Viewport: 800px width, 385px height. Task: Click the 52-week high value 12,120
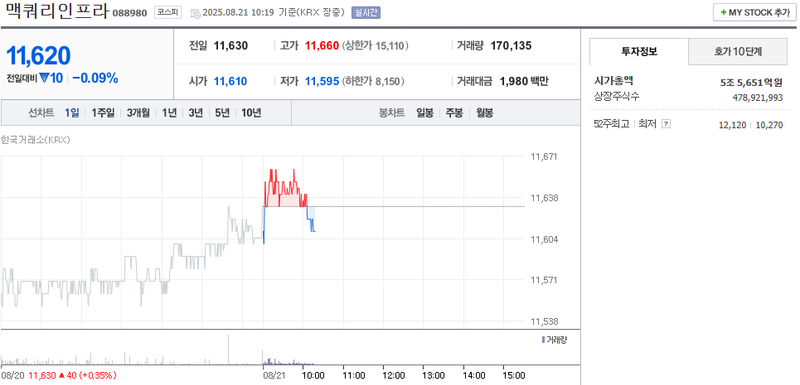pyautogui.click(x=732, y=125)
